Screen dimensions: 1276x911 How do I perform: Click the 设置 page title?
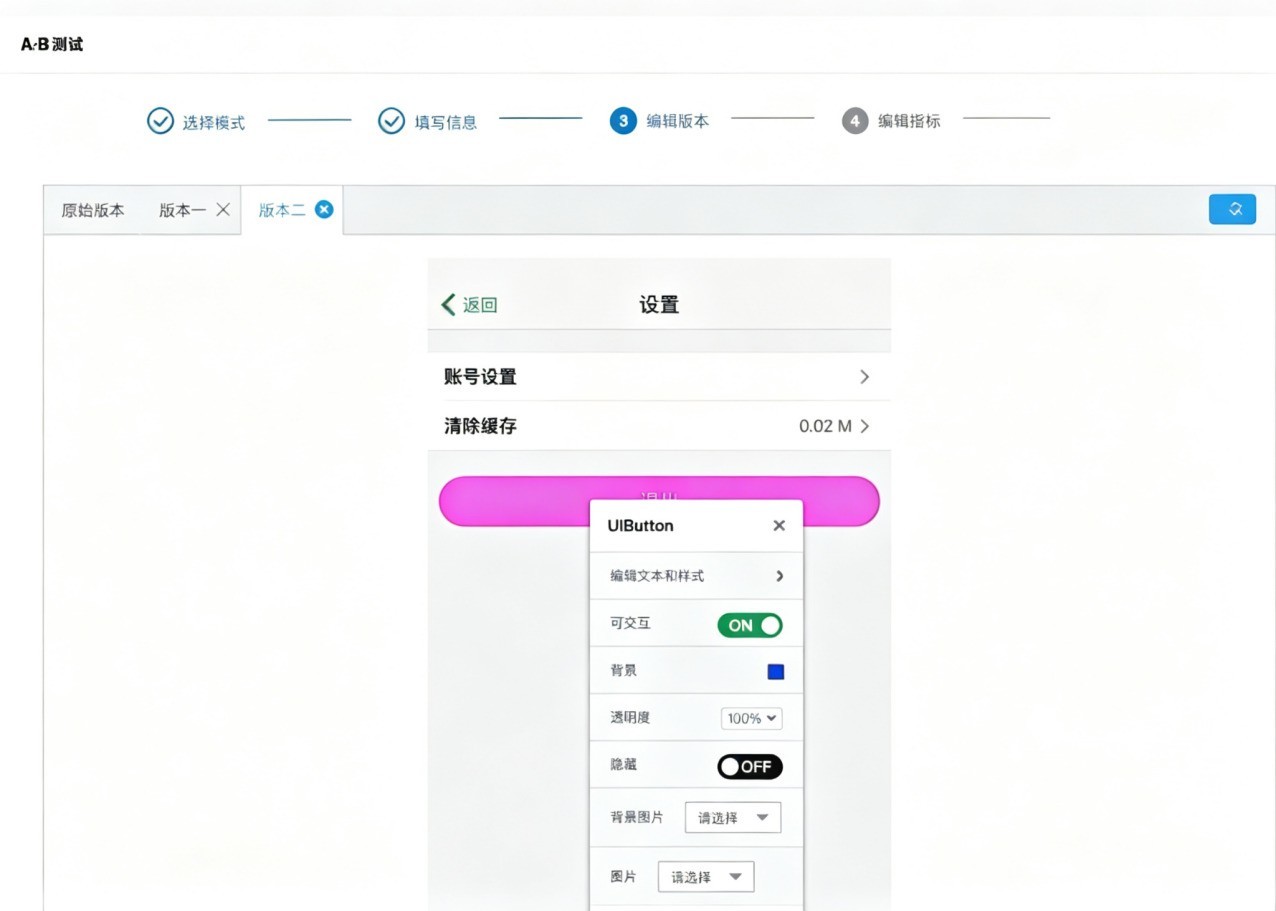(x=659, y=305)
